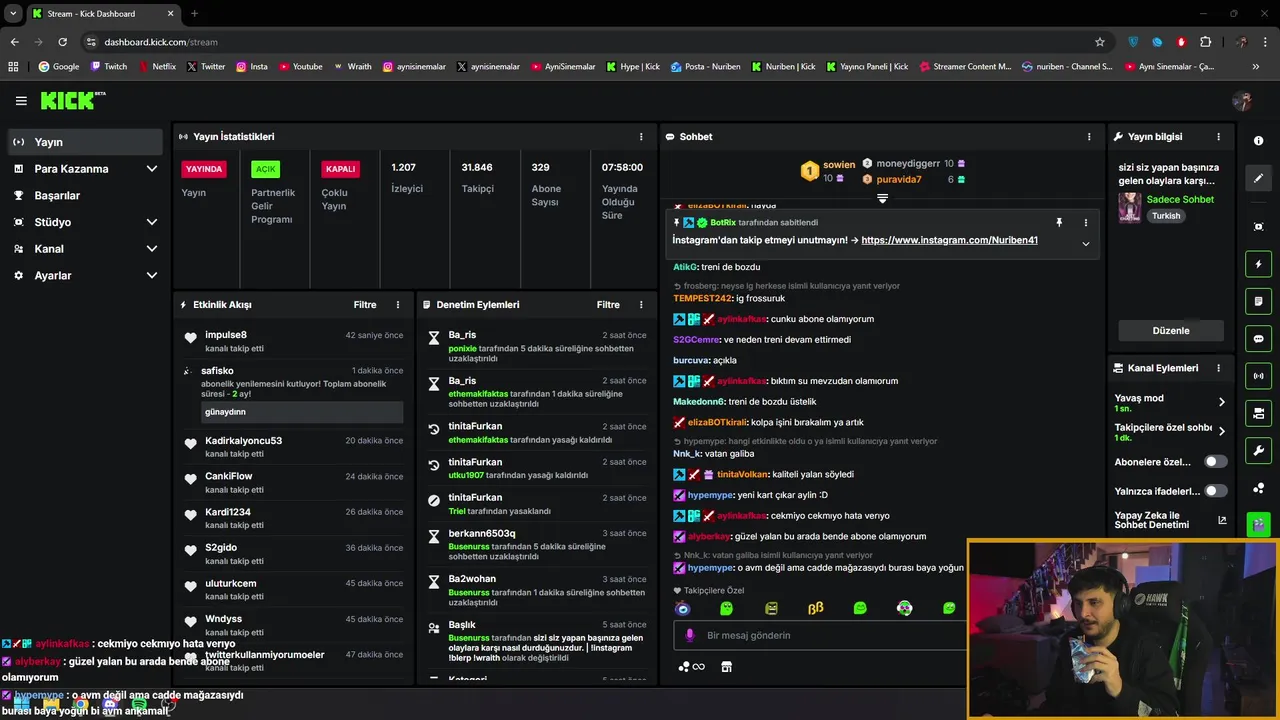Open the Instagram Nuriben41 link in pinned message
This screenshot has height=720, width=1280.
click(949, 240)
